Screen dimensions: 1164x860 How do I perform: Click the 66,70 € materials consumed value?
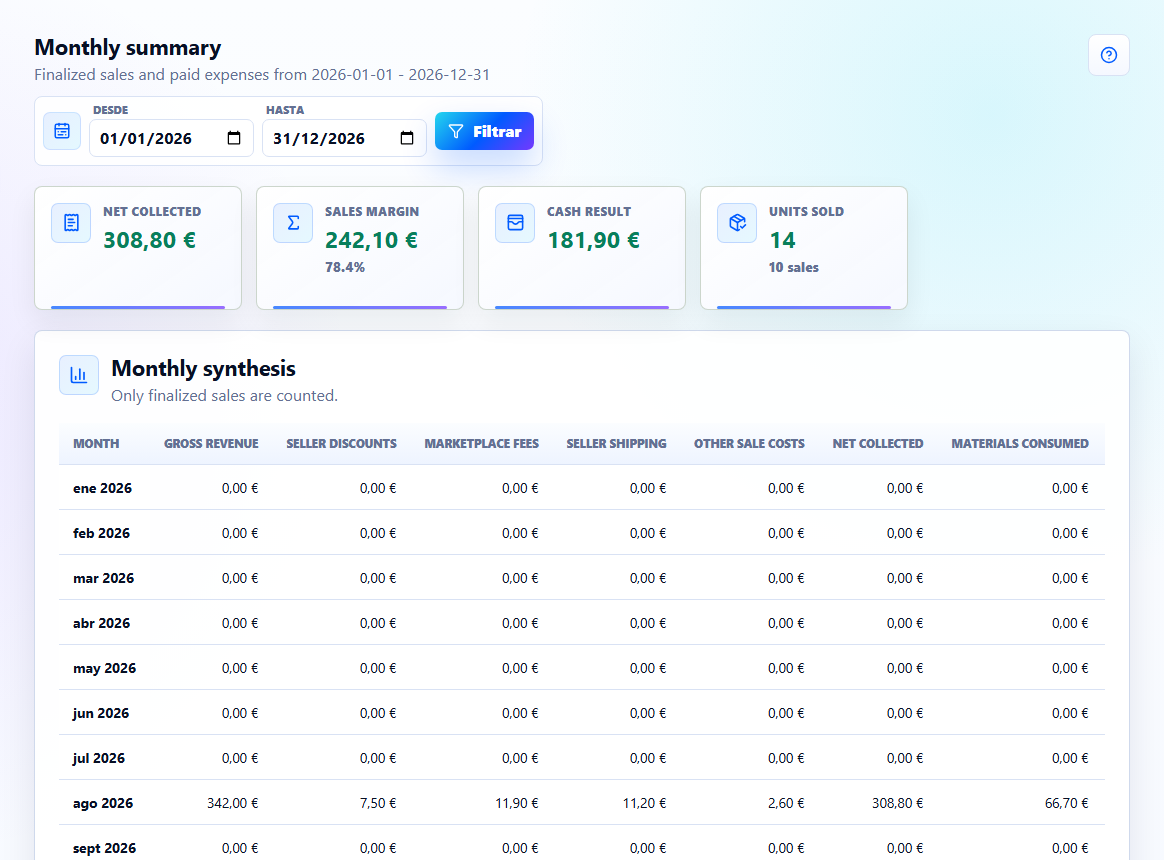(1067, 804)
